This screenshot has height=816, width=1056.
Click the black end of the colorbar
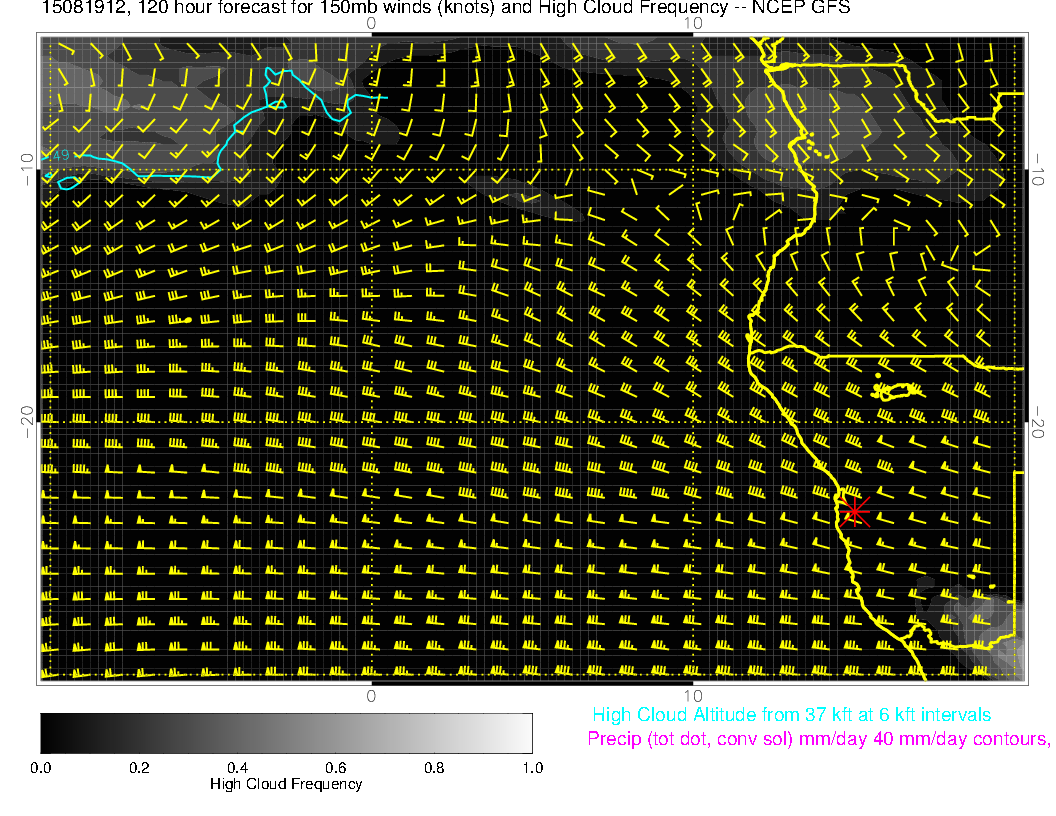(x=52, y=733)
